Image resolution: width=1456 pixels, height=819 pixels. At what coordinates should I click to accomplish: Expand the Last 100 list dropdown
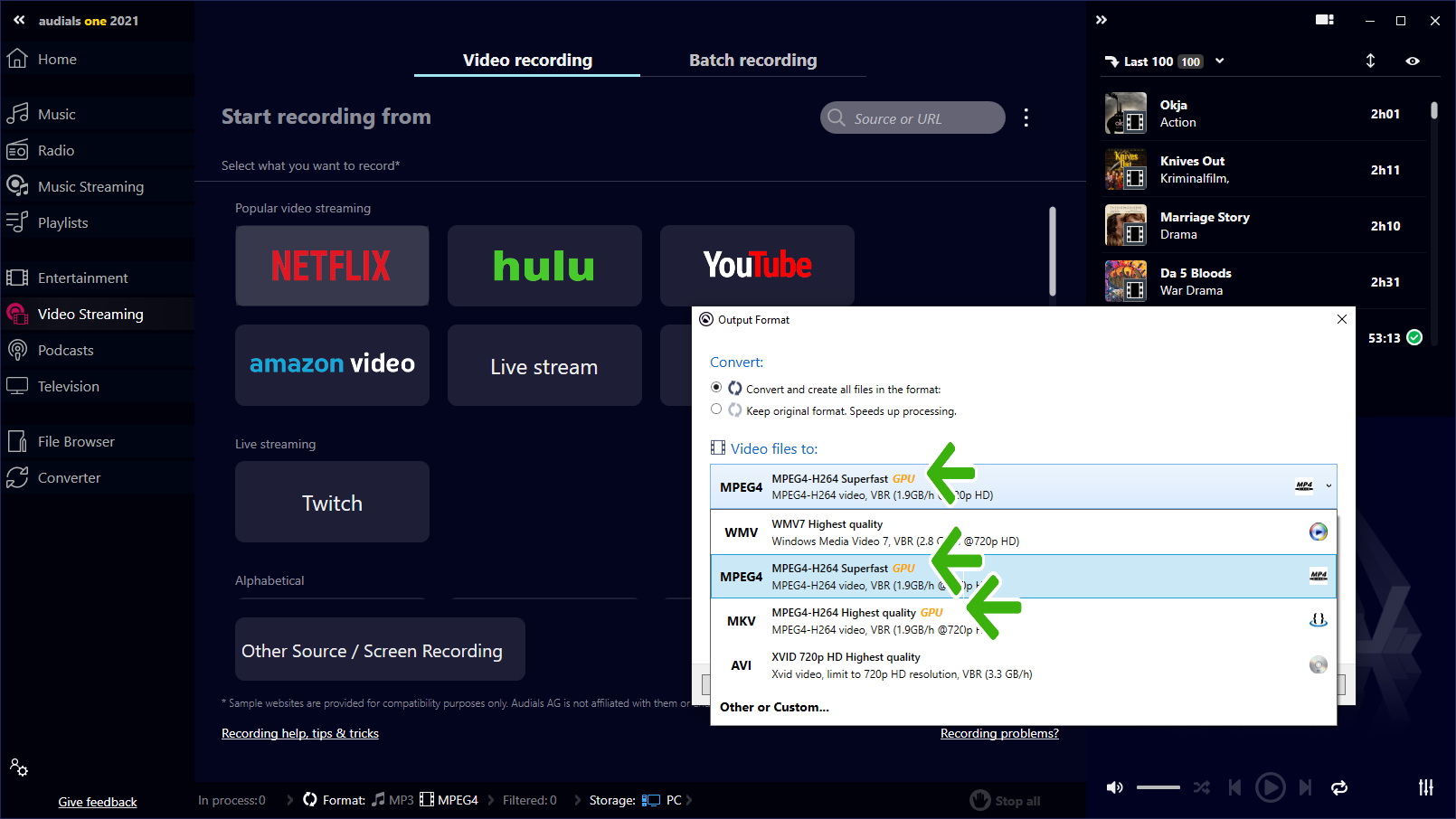(x=1220, y=61)
